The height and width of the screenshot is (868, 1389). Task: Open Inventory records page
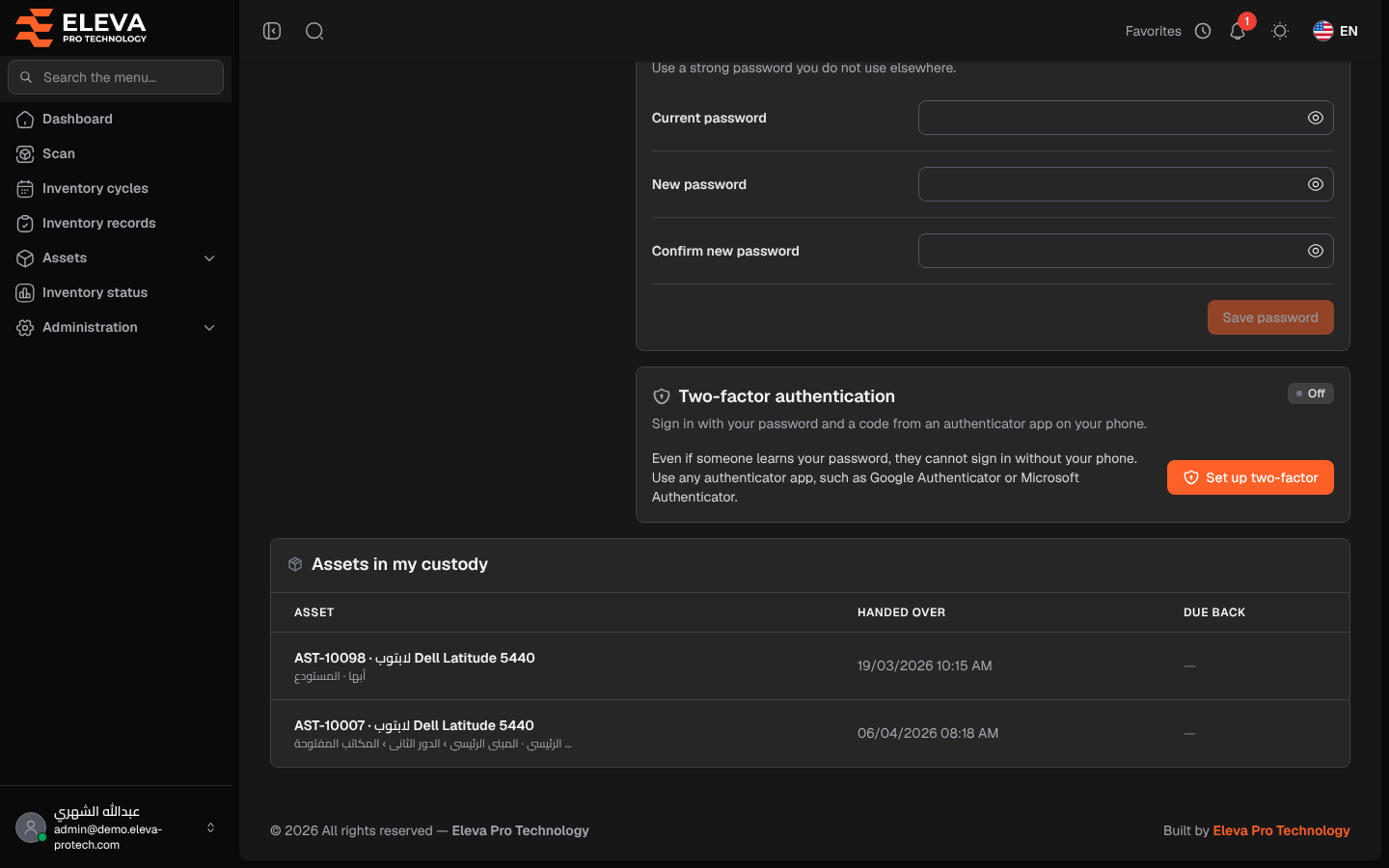pos(116,223)
